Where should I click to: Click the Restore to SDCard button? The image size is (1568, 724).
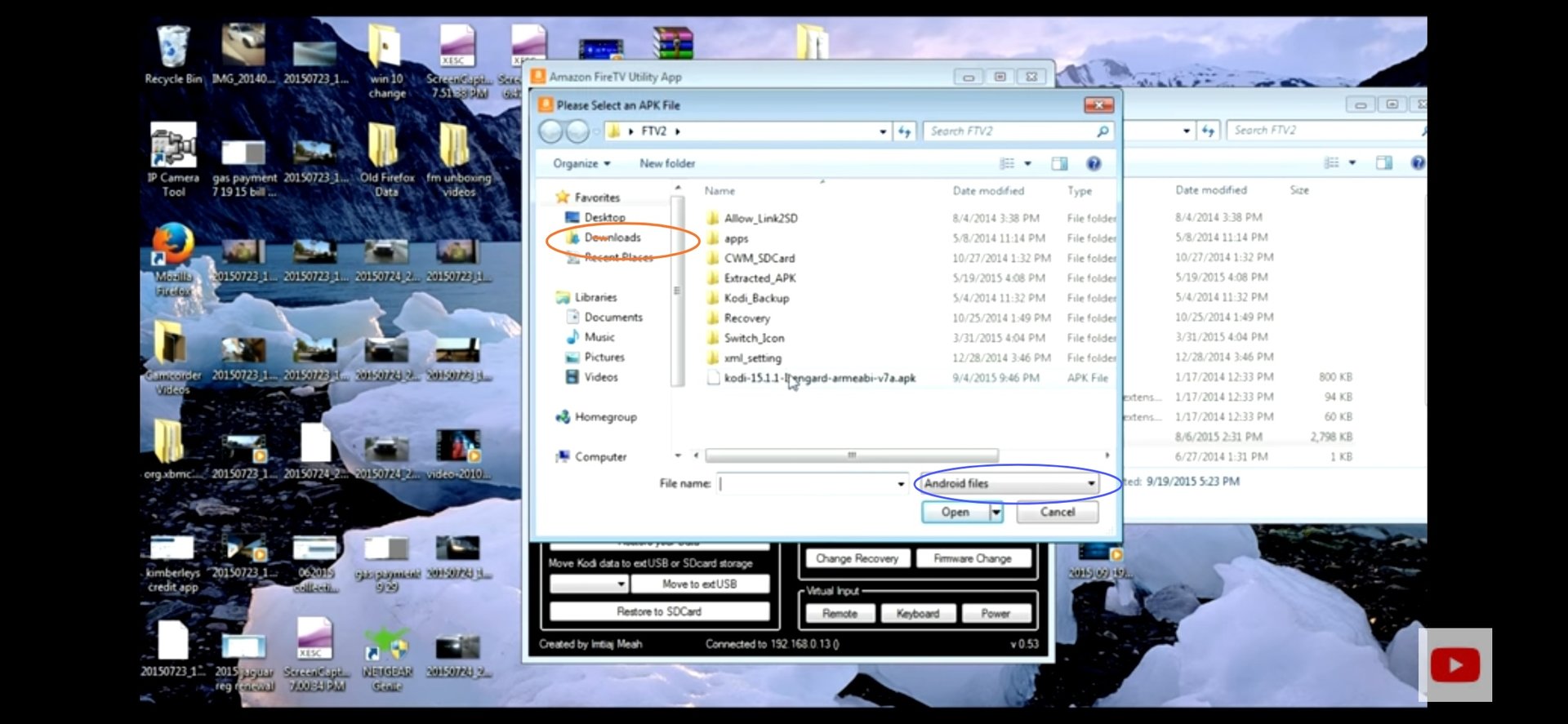coord(659,611)
